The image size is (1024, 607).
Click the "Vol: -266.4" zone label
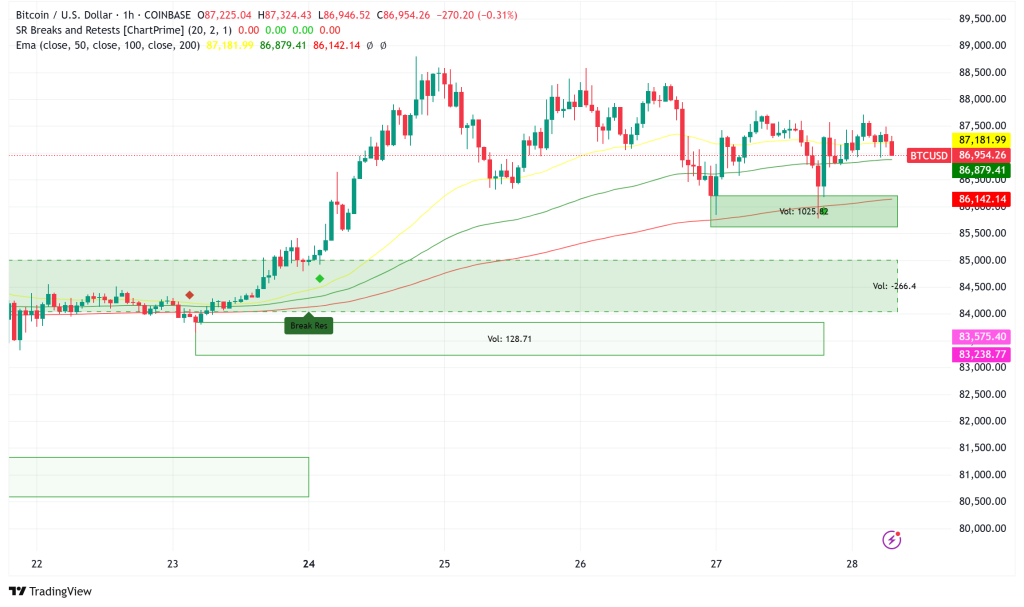[894, 286]
